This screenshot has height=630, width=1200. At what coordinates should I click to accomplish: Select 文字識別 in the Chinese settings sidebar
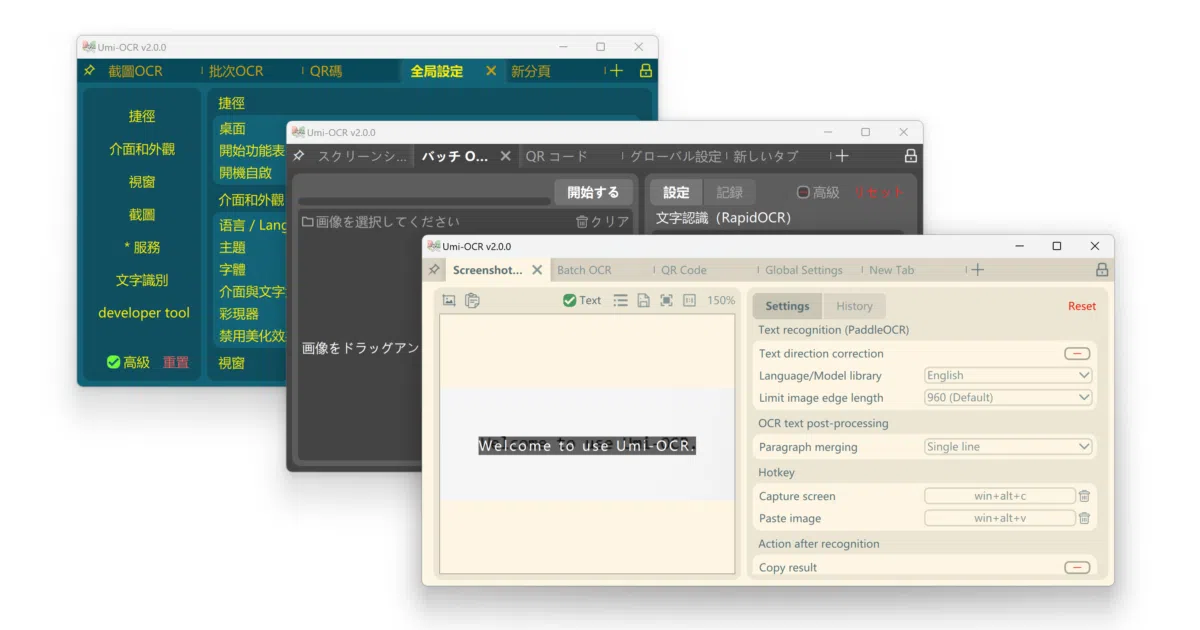(x=142, y=280)
